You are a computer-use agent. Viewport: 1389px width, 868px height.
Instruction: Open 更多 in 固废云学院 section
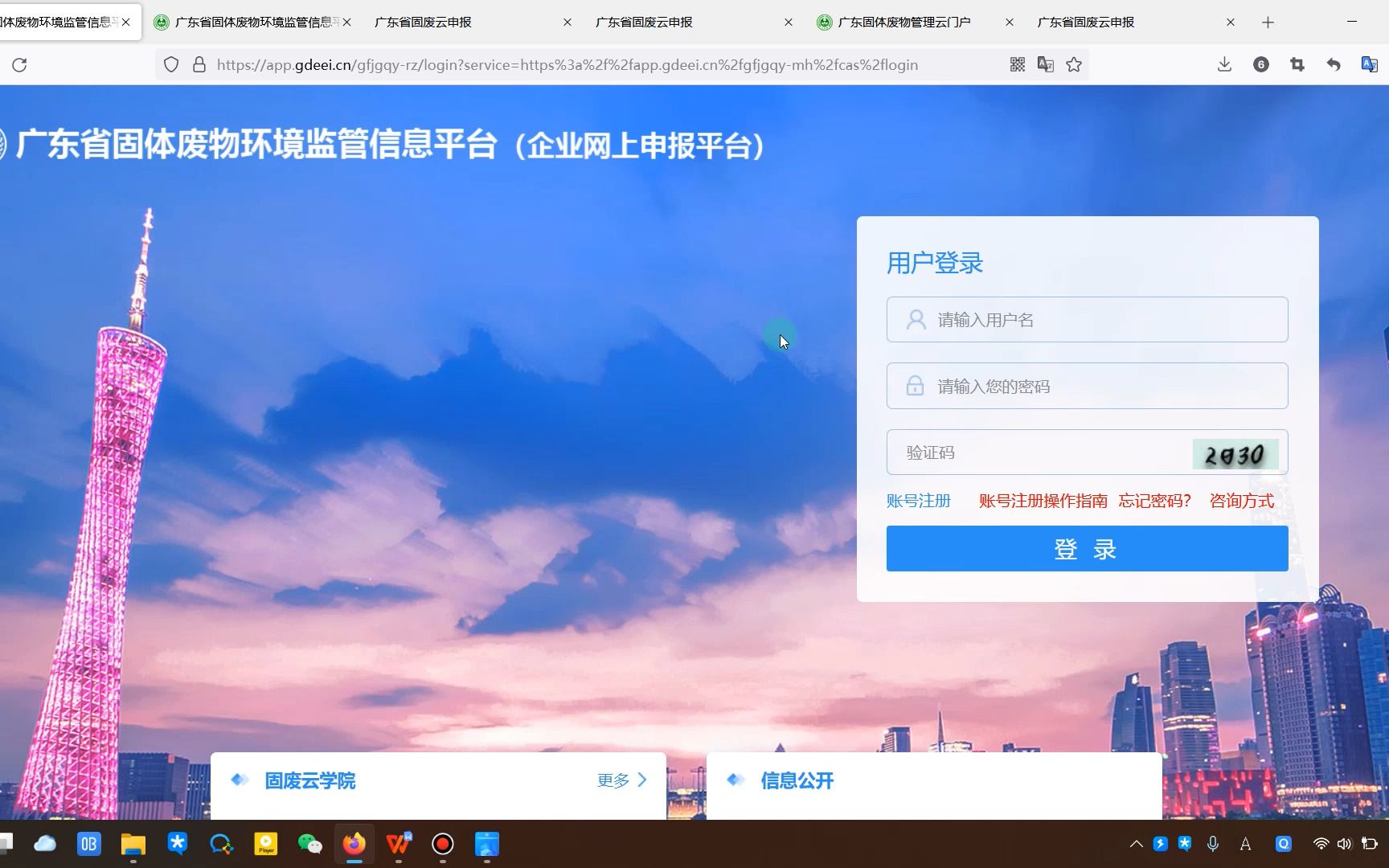pyautogui.click(x=621, y=780)
